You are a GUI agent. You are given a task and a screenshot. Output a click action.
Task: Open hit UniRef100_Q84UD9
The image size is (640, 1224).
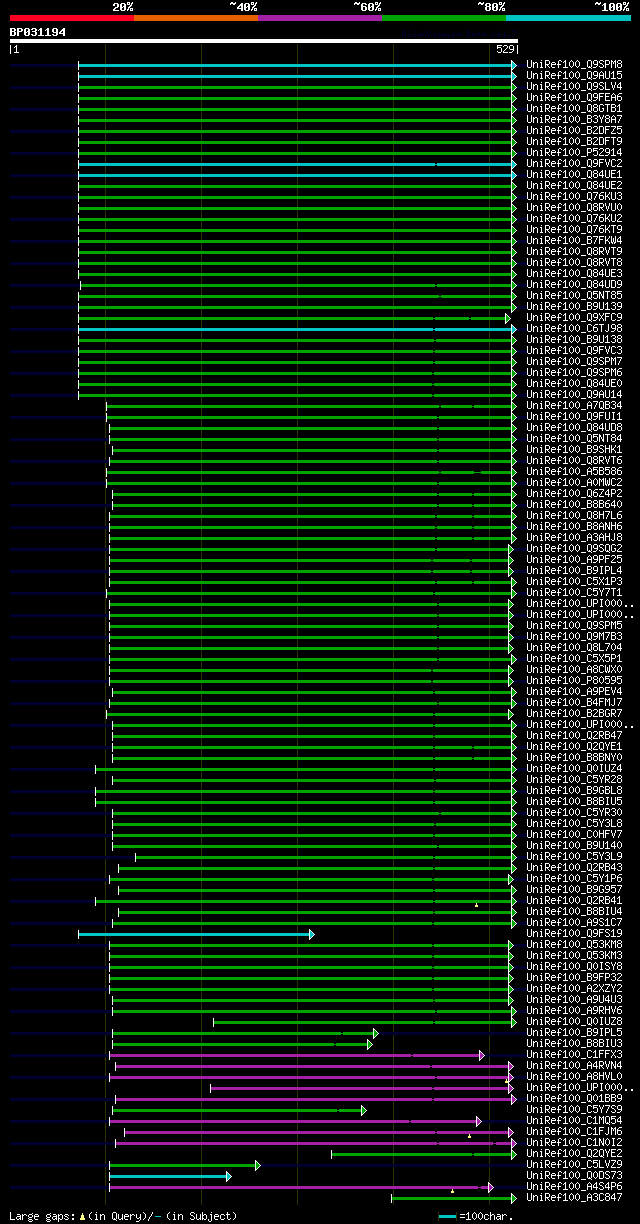pyautogui.click(x=574, y=284)
